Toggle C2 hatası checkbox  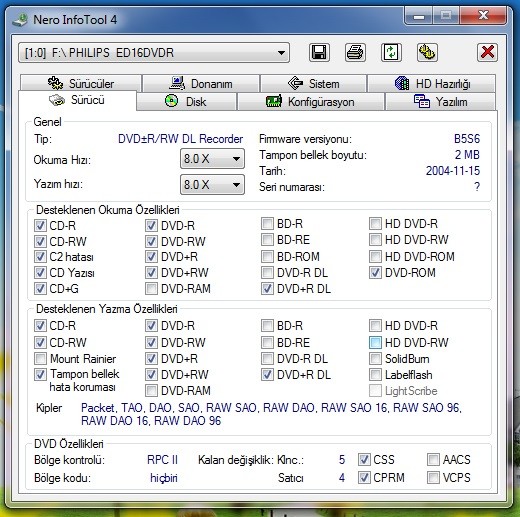point(40,257)
